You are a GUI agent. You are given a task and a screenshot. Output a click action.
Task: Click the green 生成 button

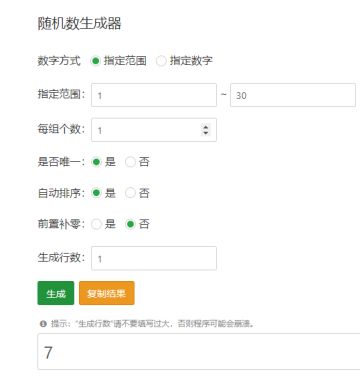pyautogui.click(x=56, y=293)
